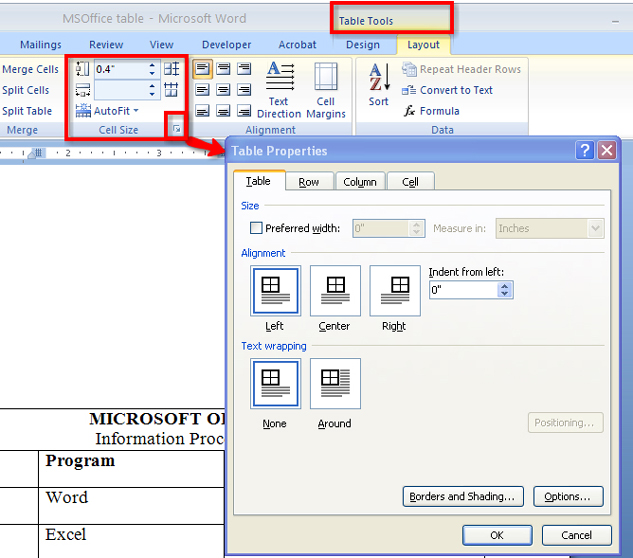Open Cell Size dialog launcher
The height and width of the screenshot is (558, 633).
pos(176,129)
